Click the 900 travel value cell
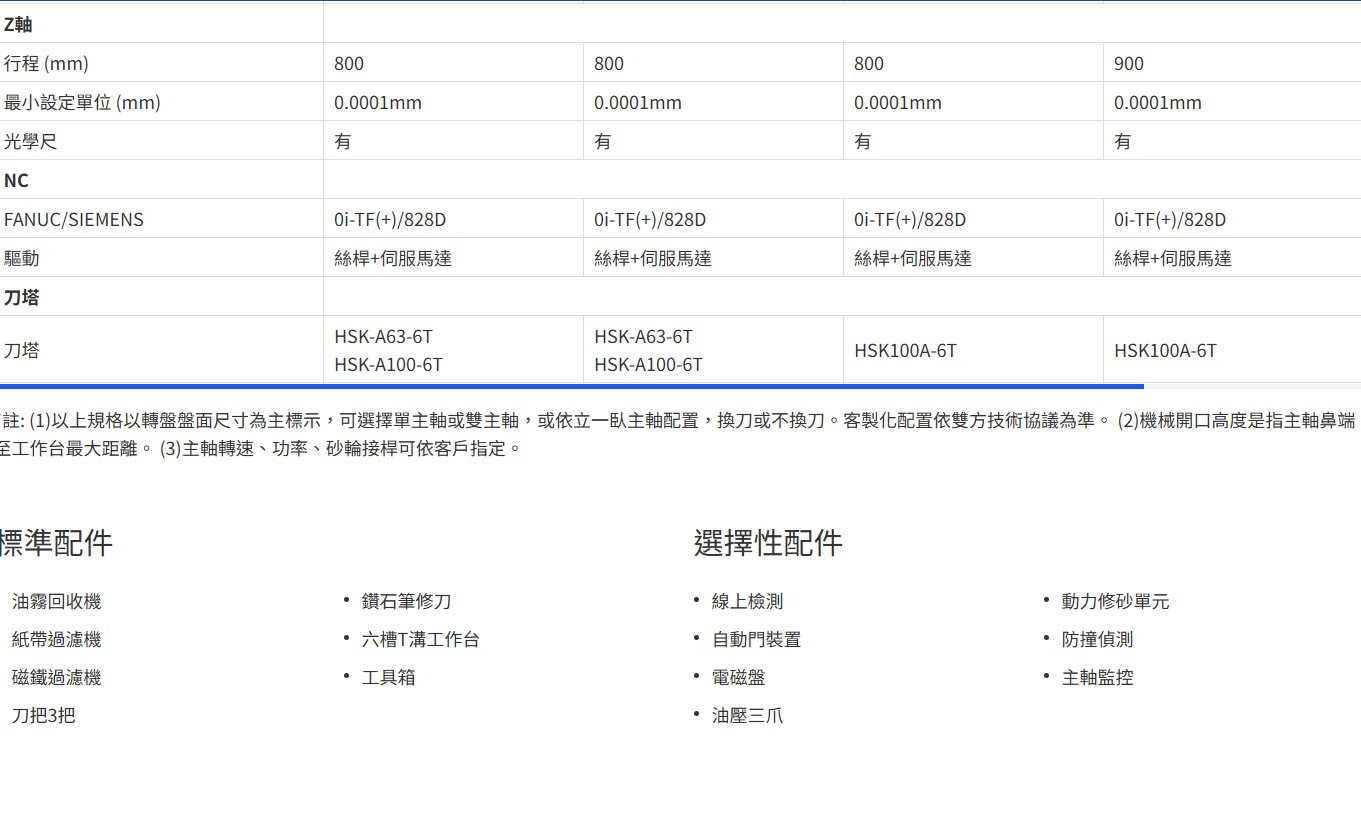 click(1129, 64)
